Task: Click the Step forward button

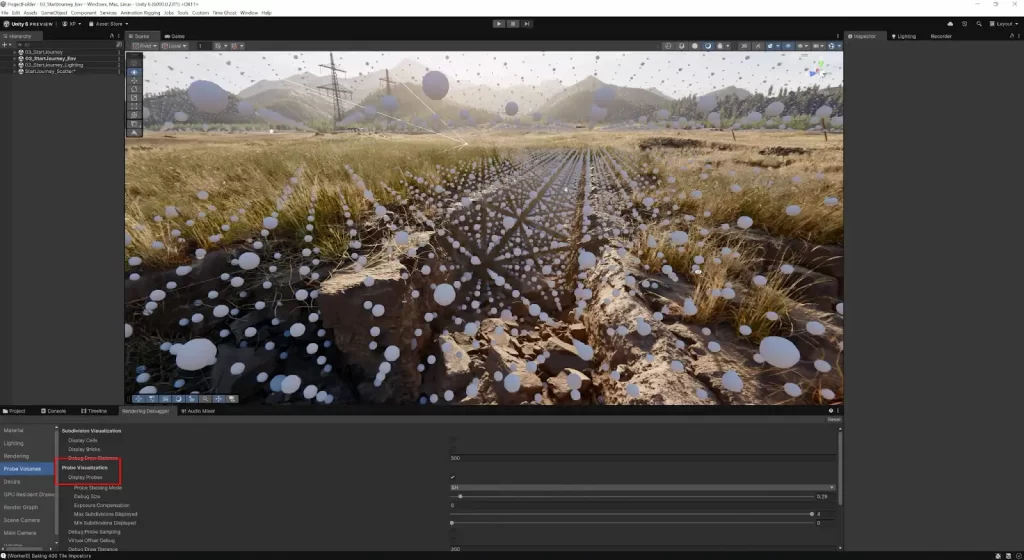Action: (527, 23)
